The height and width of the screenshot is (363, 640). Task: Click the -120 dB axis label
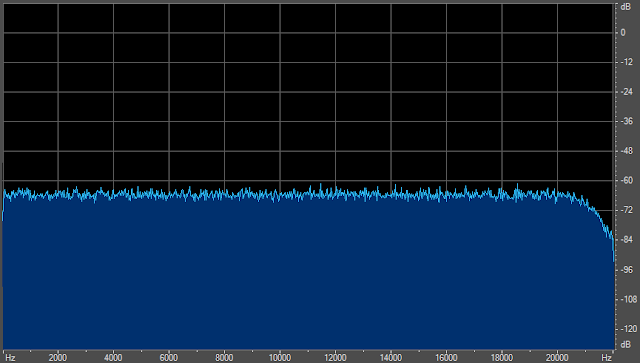629,329
